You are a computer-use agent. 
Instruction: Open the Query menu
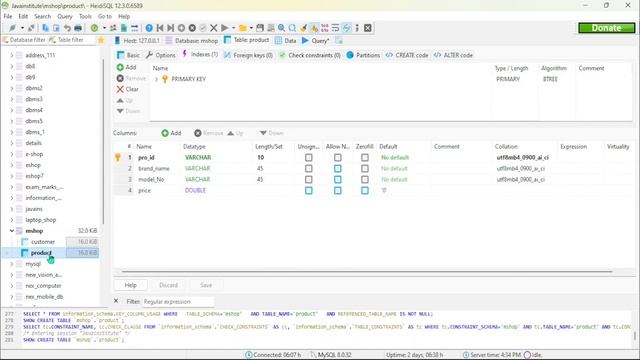(x=64, y=16)
